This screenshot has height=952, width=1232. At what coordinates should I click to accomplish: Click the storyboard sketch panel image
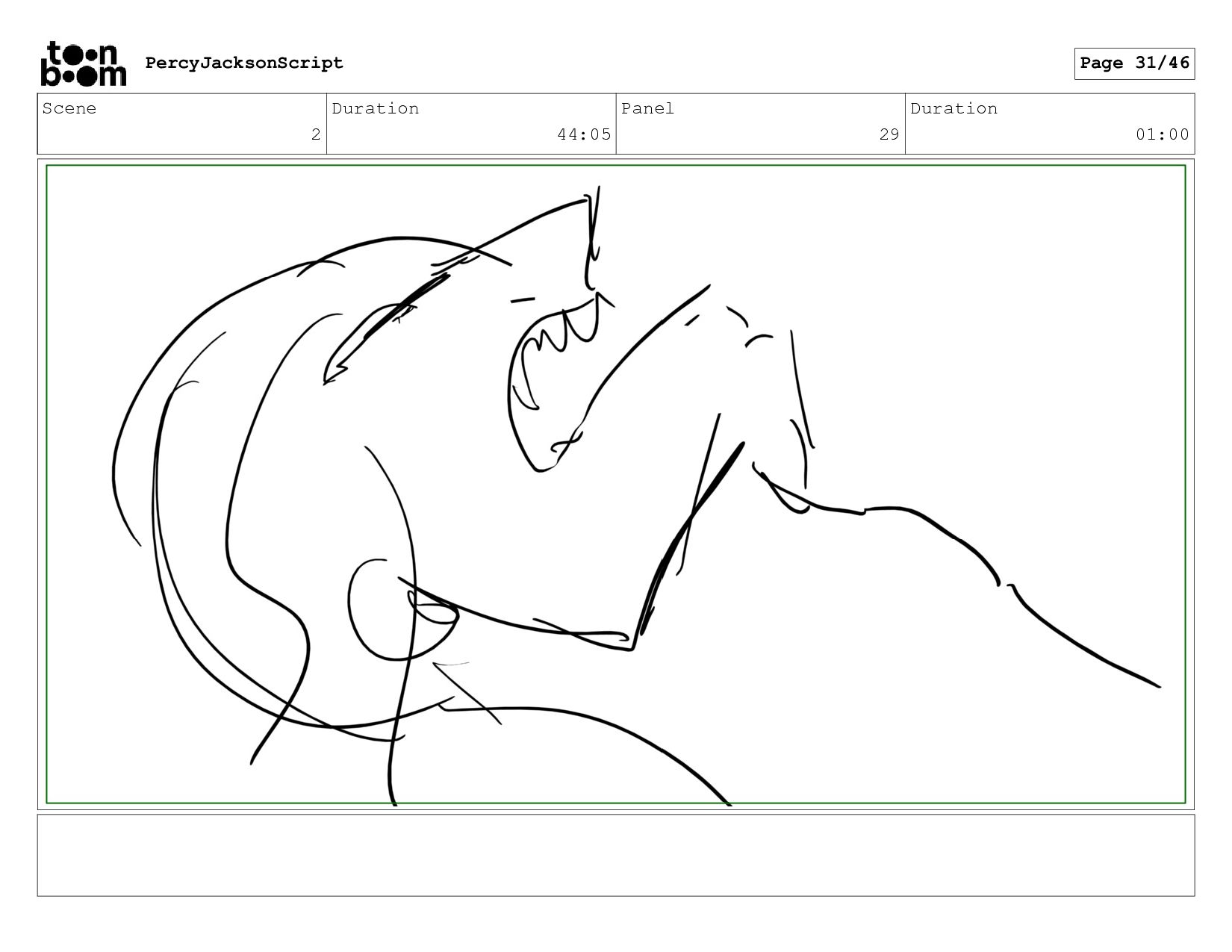pos(616,485)
